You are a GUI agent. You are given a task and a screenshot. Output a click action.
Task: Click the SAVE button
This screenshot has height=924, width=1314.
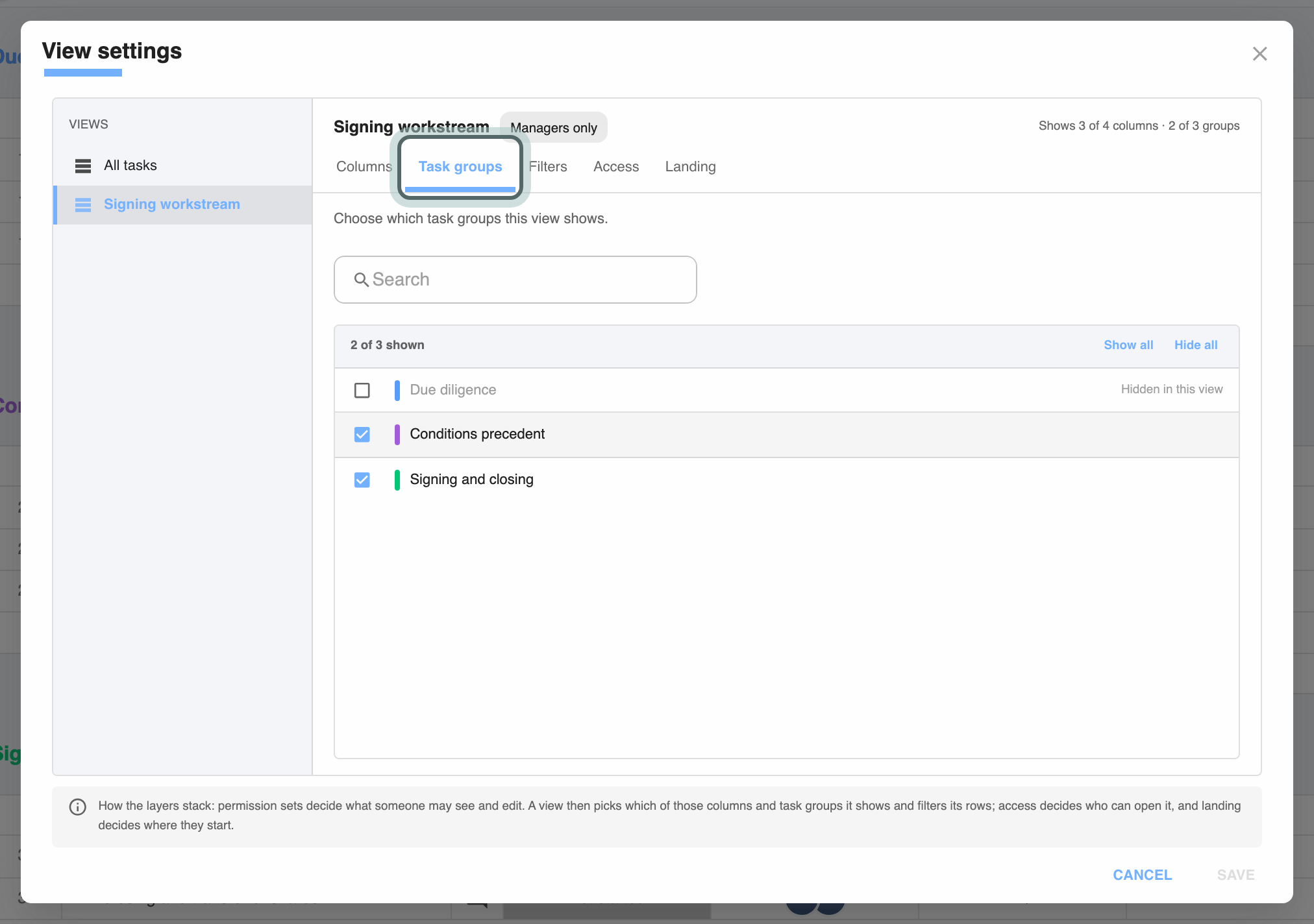click(x=1236, y=875)
